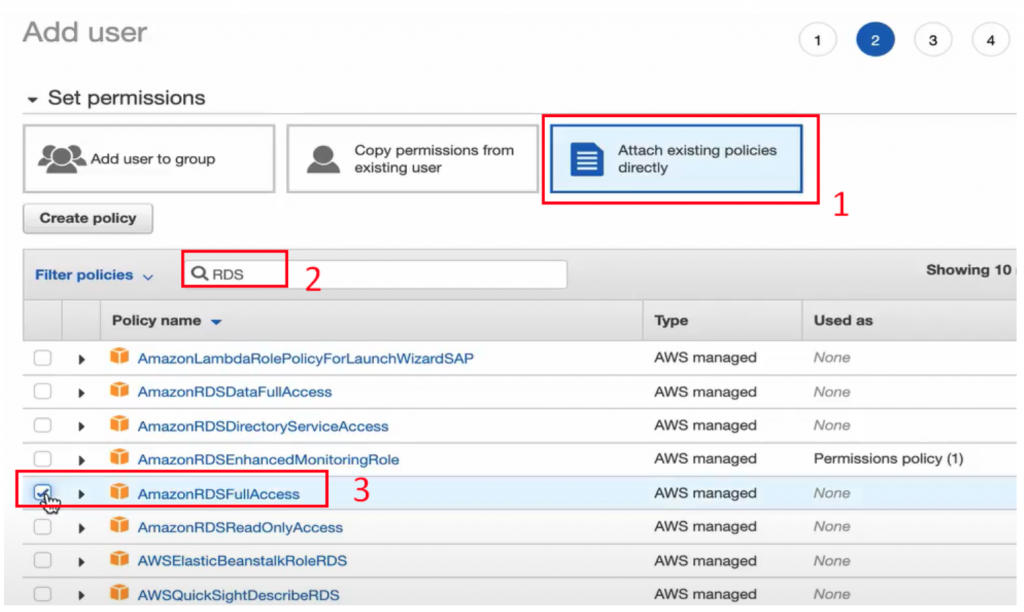
Task: Check the AmazonRDSDirectoryServiceAccess checkbox
Action: pyautogui.click(x=42, y=425)
